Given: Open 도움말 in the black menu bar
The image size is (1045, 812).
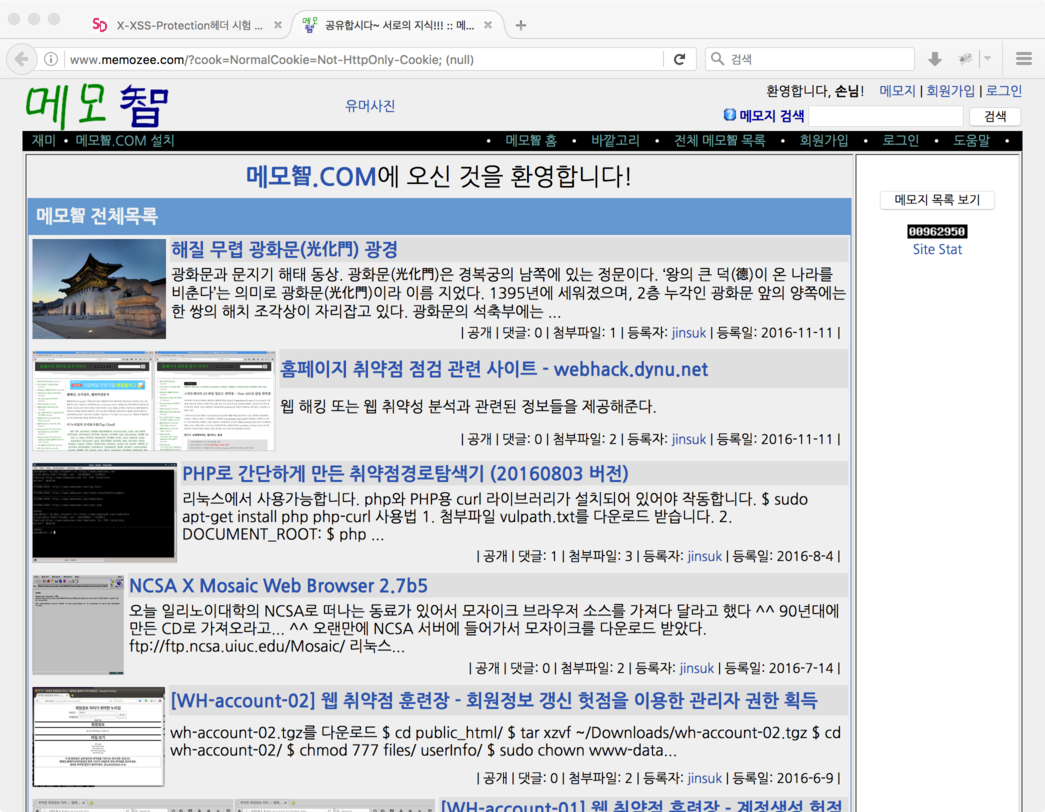Looking at the screenshot, I should pyautogui.click(x=971, y=141).
